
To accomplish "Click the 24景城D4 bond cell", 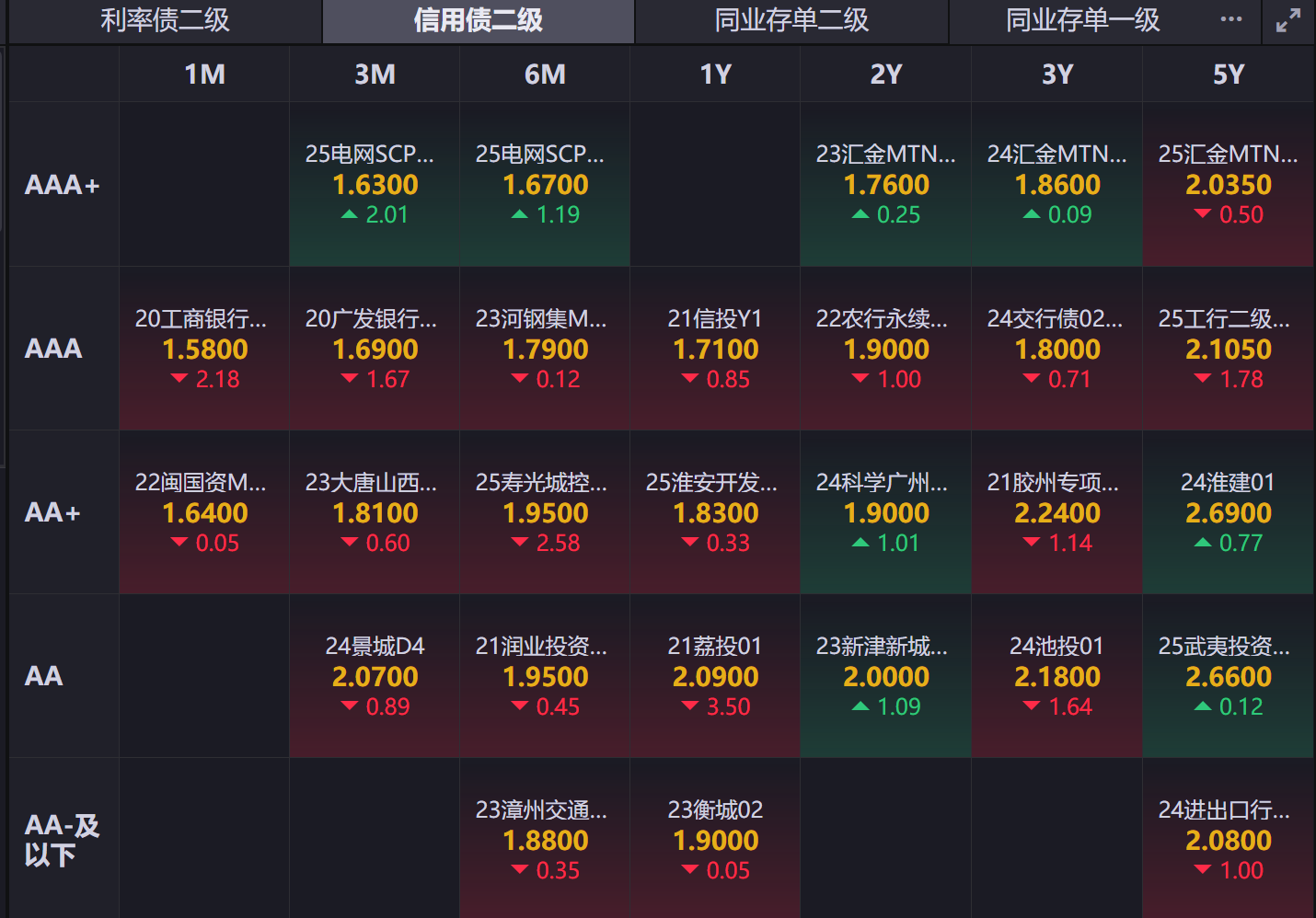I will click(x=375, y=676).
